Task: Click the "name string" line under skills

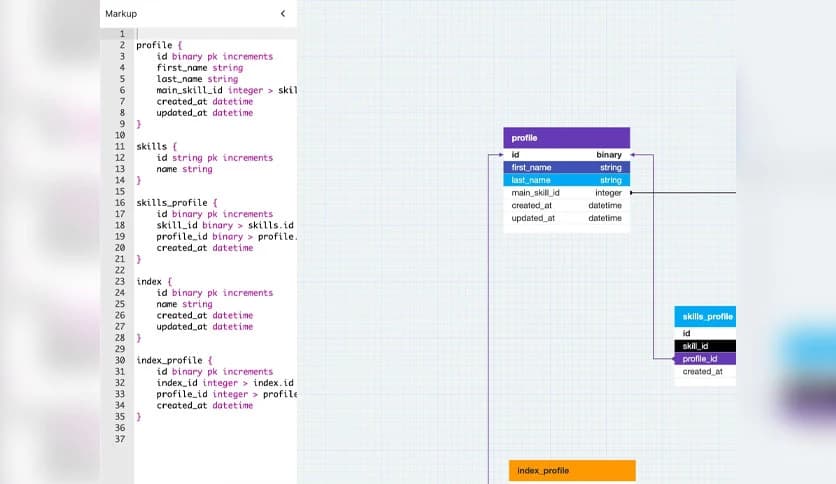Action: tap(184, 169)
